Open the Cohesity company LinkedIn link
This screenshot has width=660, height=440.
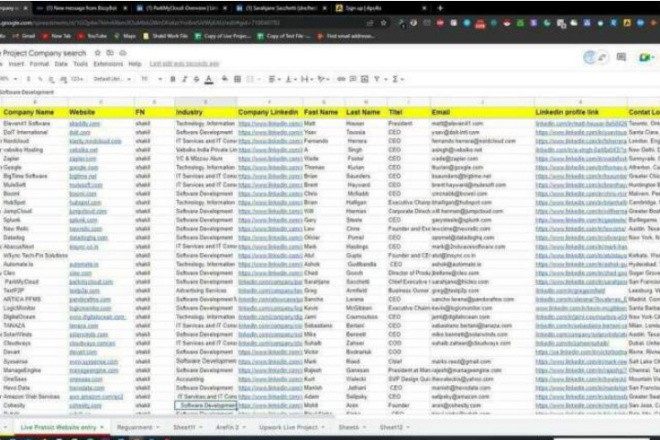click(x=270, y=405)
